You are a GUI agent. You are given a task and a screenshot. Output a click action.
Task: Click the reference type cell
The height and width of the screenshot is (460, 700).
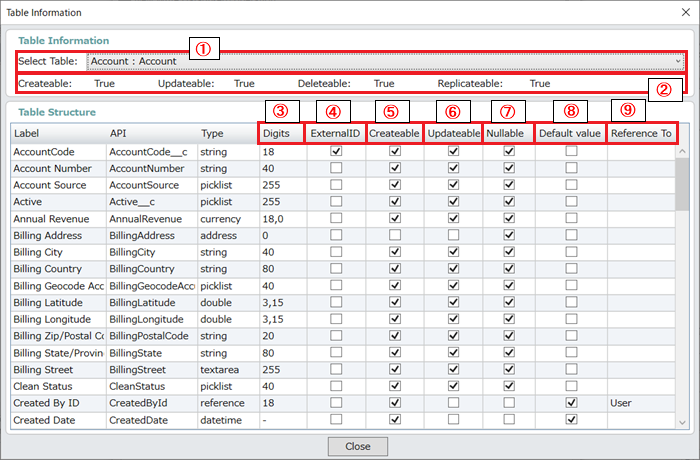point(228,403)
